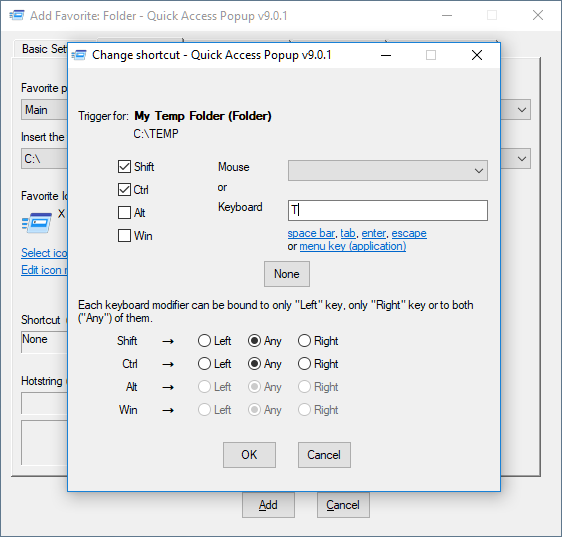Click Cancel in the Add Favorite window
Screen dimensions: 562x537
pyautogui.click(x=343, y=505)
